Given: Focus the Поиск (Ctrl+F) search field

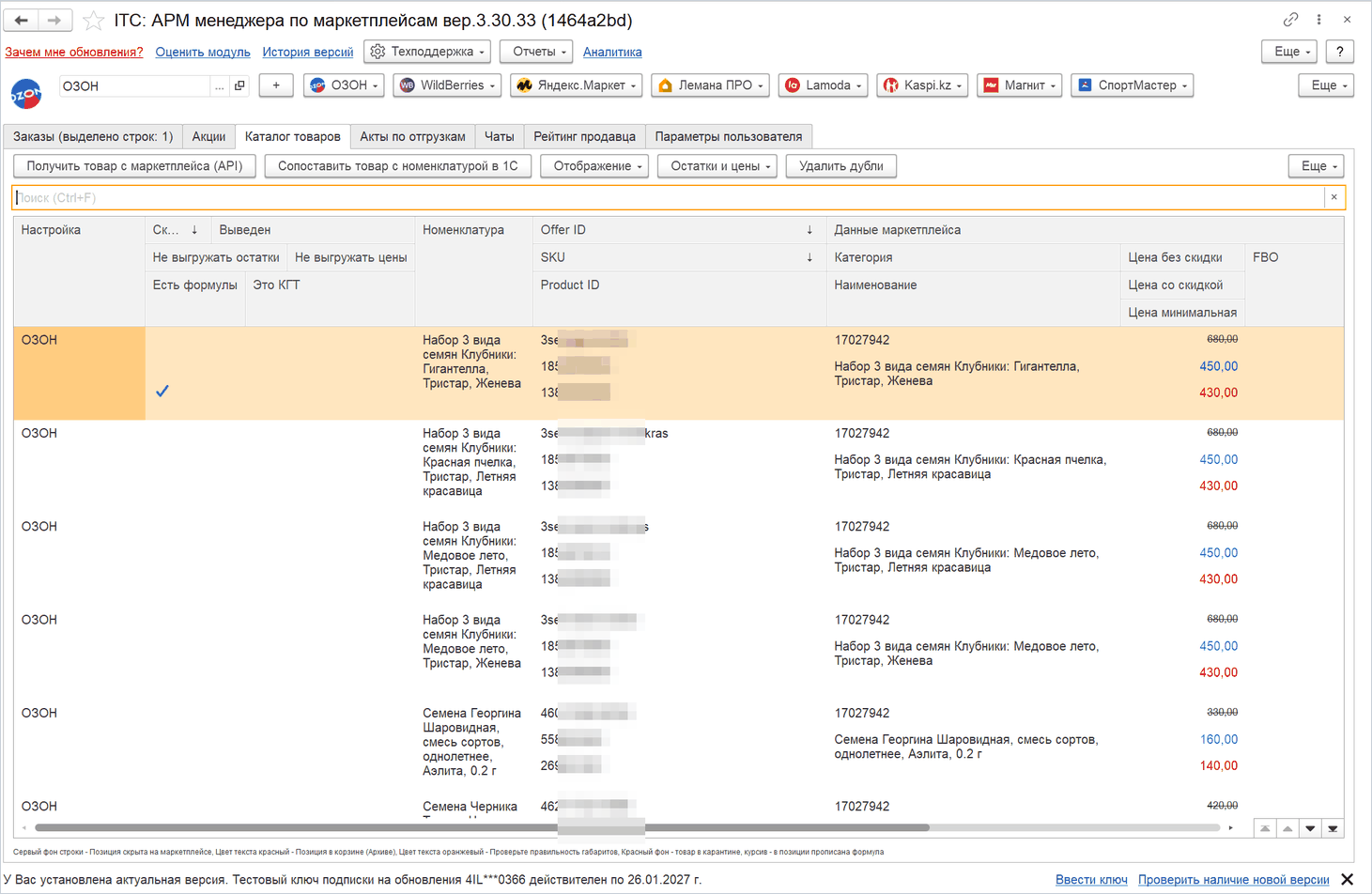Looking at the screenshot, I should [669, 197].
